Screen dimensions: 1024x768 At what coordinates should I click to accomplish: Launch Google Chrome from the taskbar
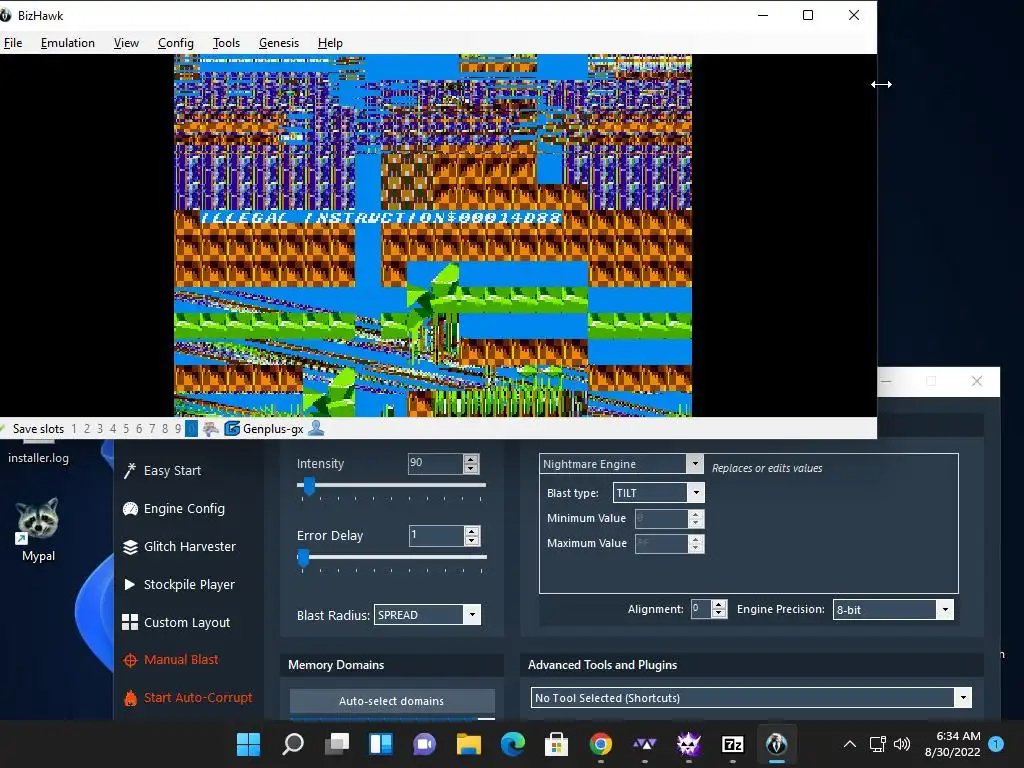pyautogui.click(x=601, y=744)
